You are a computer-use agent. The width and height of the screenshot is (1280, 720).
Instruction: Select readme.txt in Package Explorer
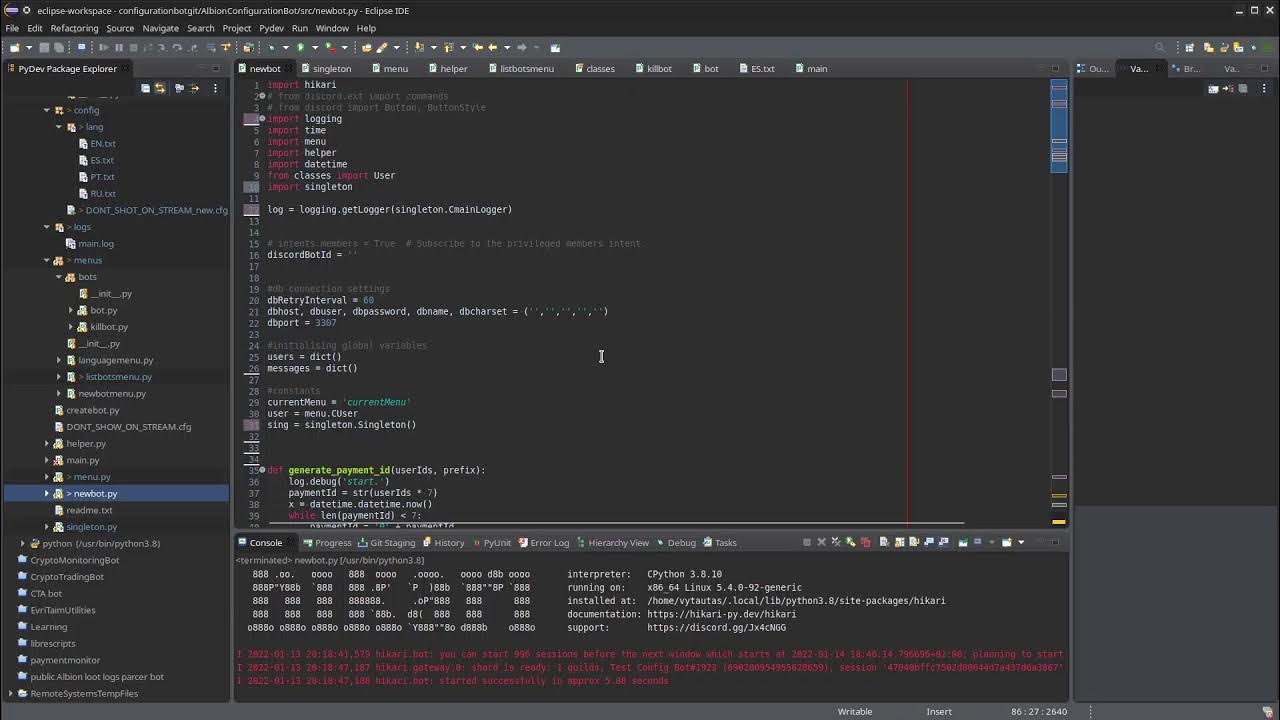coord(89,510)
